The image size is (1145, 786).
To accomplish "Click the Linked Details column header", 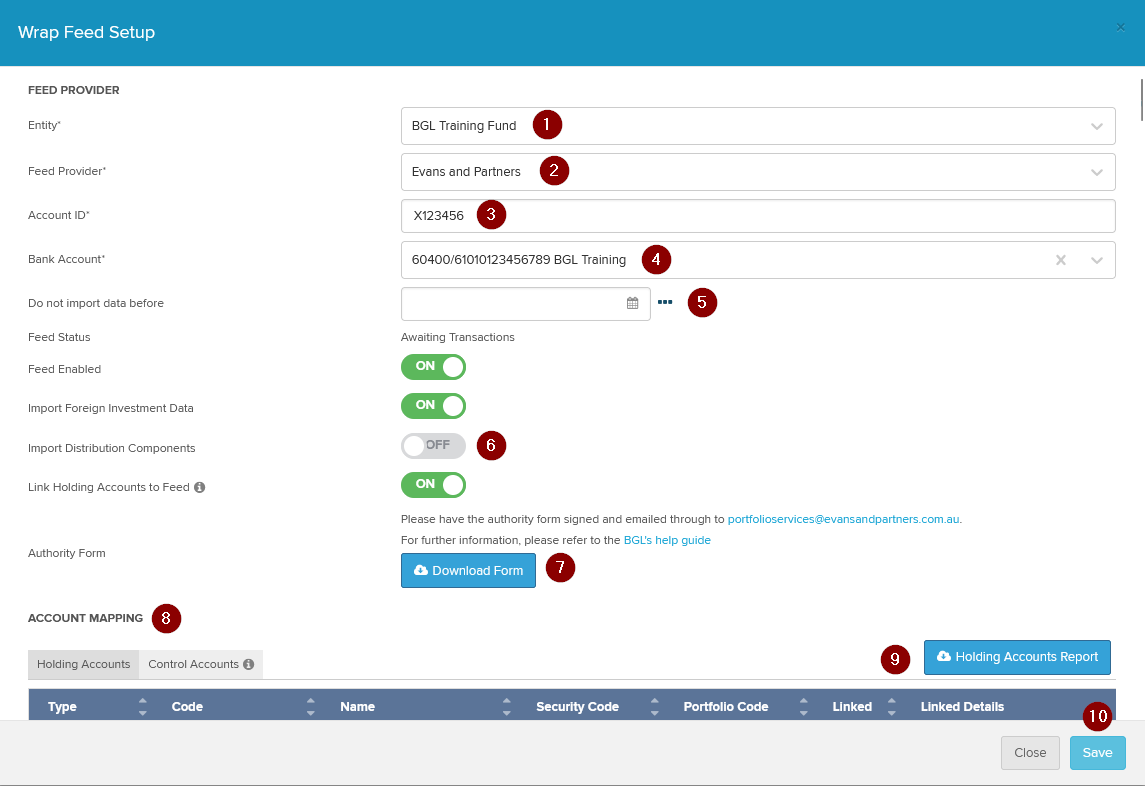I will pos(962,706).
